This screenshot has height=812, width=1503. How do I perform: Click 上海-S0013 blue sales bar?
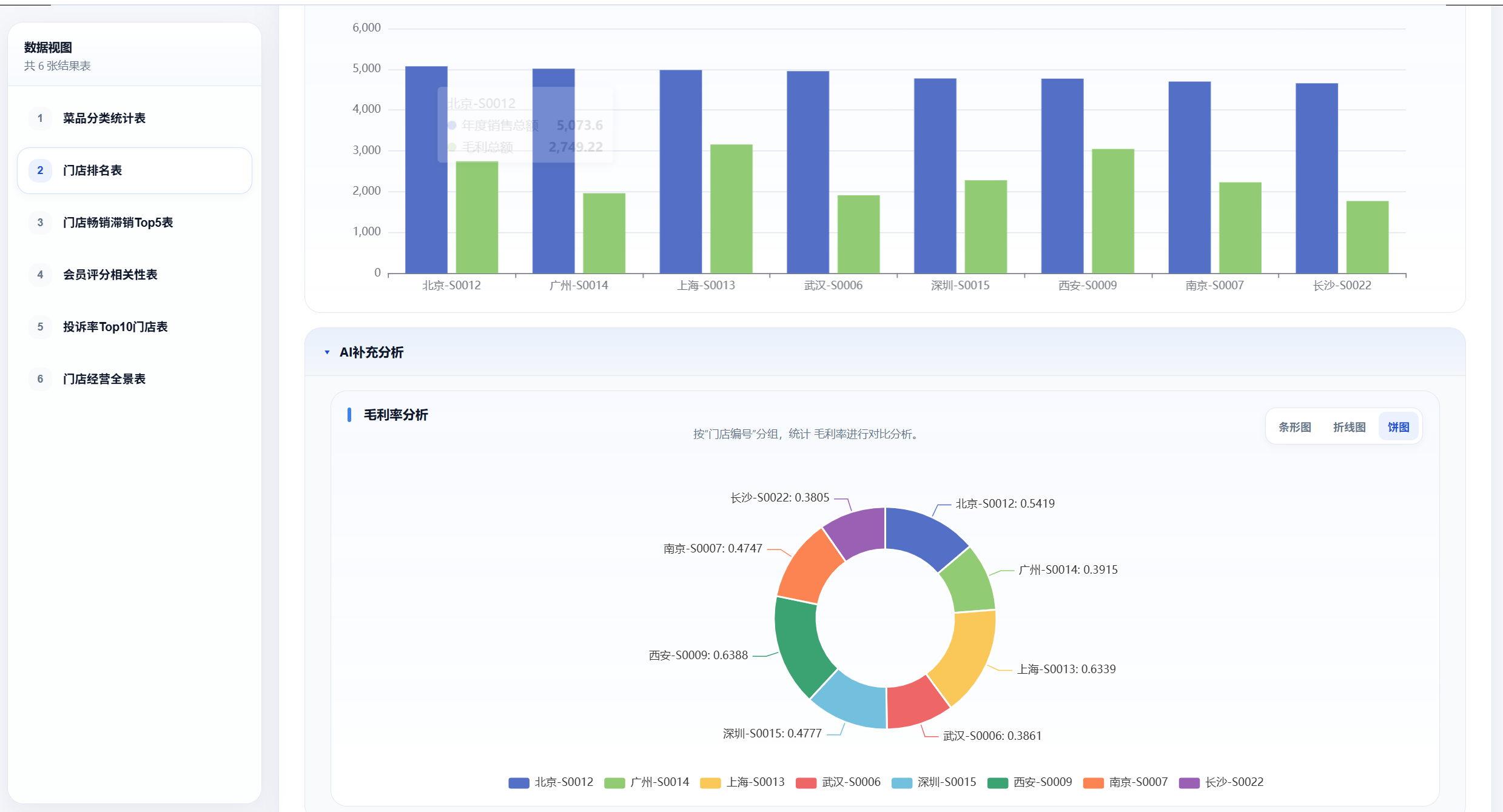(681, 172)
